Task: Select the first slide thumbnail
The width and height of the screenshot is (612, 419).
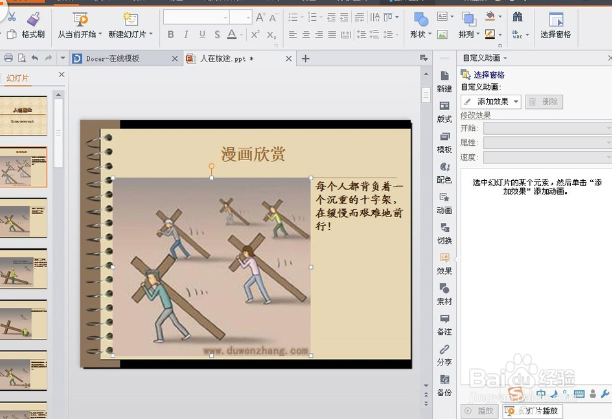Action: pyautogui.click(x=23, y=116)
